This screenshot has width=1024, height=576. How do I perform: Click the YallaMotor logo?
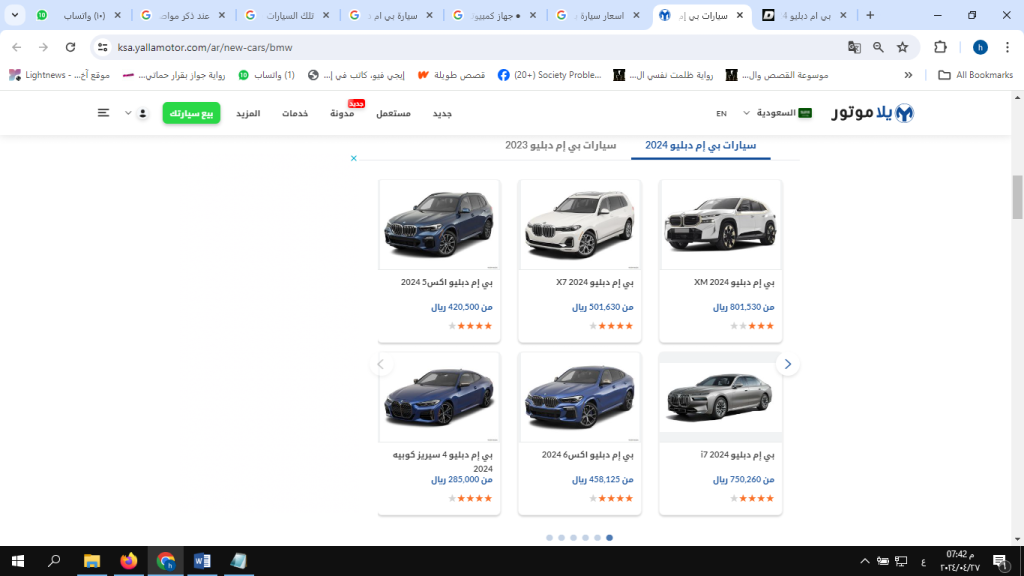tap(872, 113)
